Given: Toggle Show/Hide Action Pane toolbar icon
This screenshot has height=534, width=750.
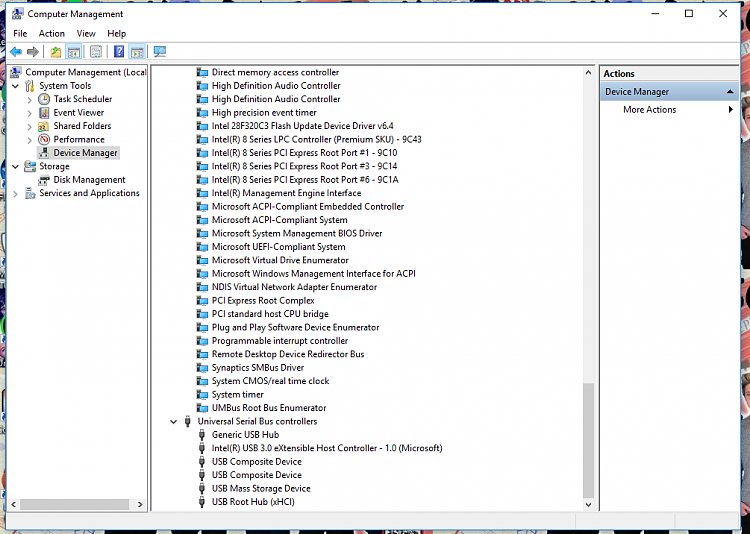Looking at the screenshot, I should tap(137, 52).
